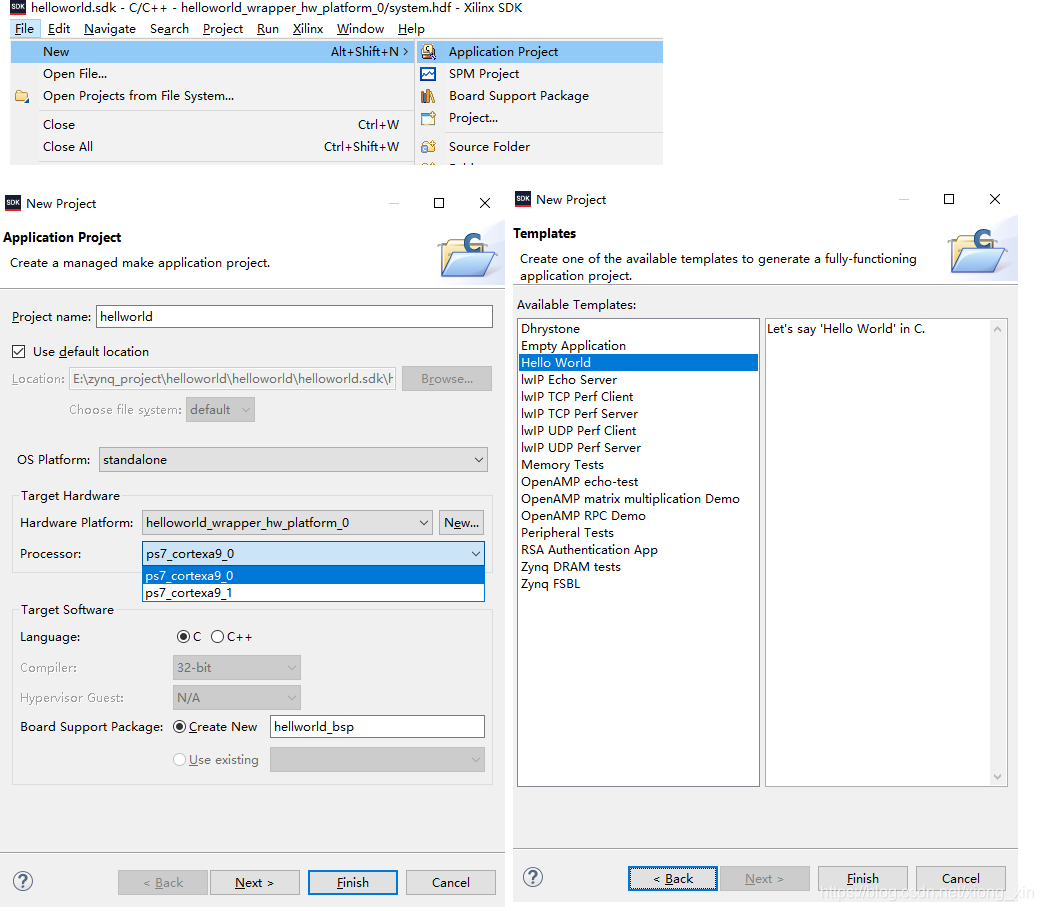Click Finish in Application Project dialog
Viewport: 1043px width, 911px height.
point(353,882)
